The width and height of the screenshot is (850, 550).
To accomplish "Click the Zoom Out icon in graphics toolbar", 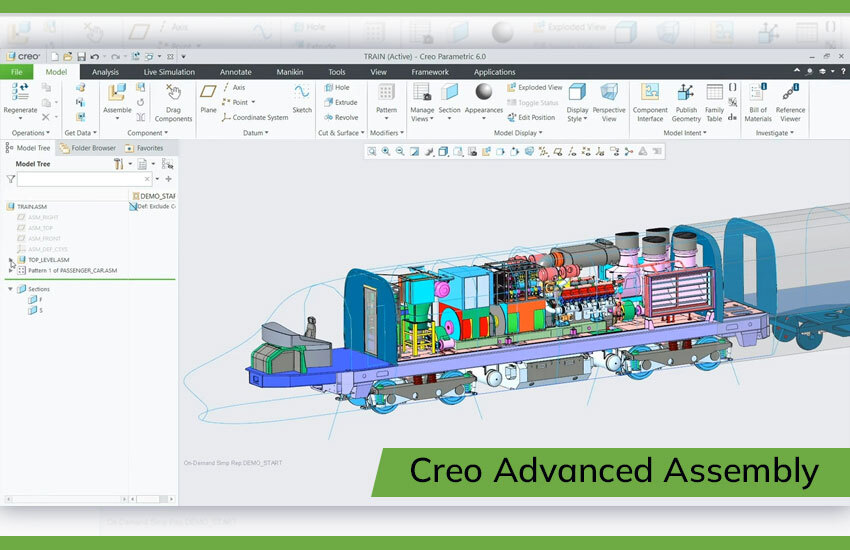I will tap(400, 152).
